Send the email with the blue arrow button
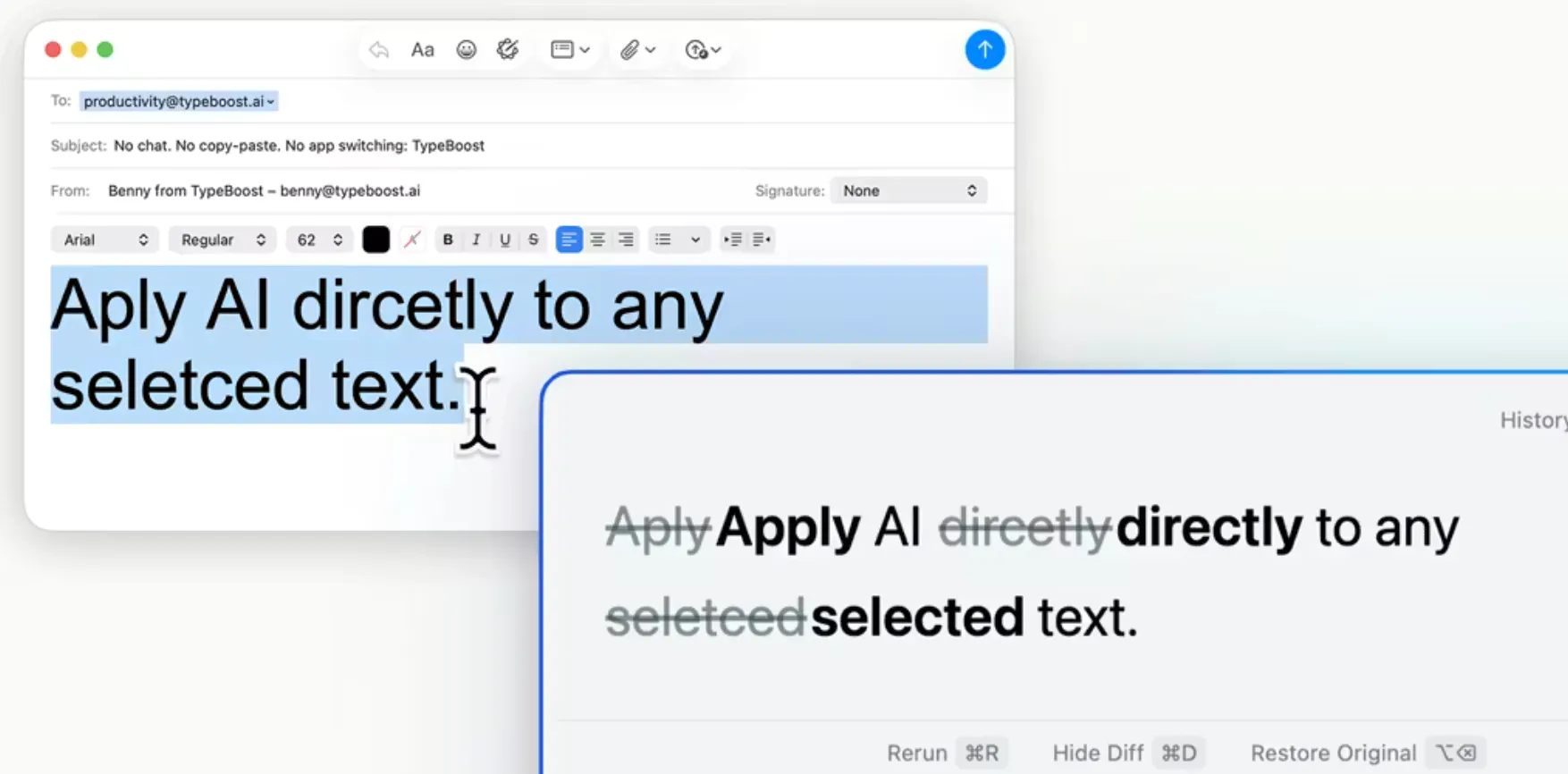The height and width of the screenshot is (774, 1568). coord(984,49)
